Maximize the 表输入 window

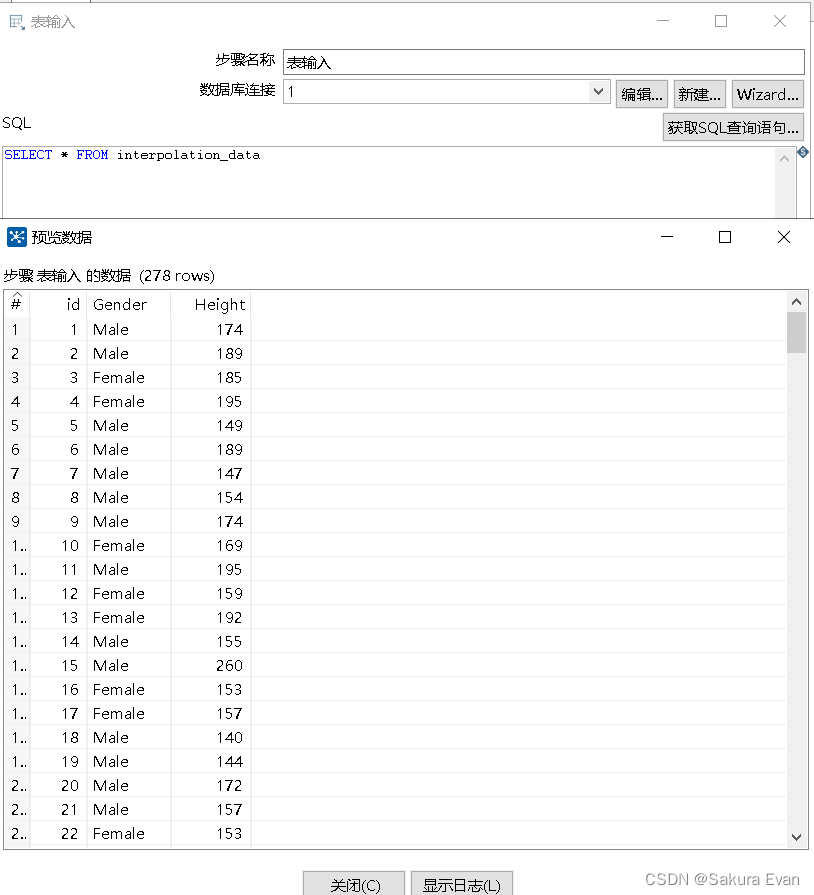tap(721, 21)
